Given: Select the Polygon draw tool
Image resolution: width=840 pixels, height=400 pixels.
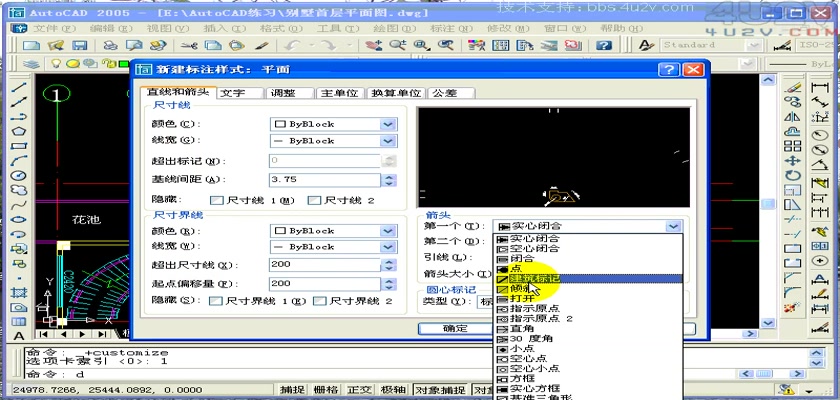Looking at the screenshot, I should coord(19,130).
